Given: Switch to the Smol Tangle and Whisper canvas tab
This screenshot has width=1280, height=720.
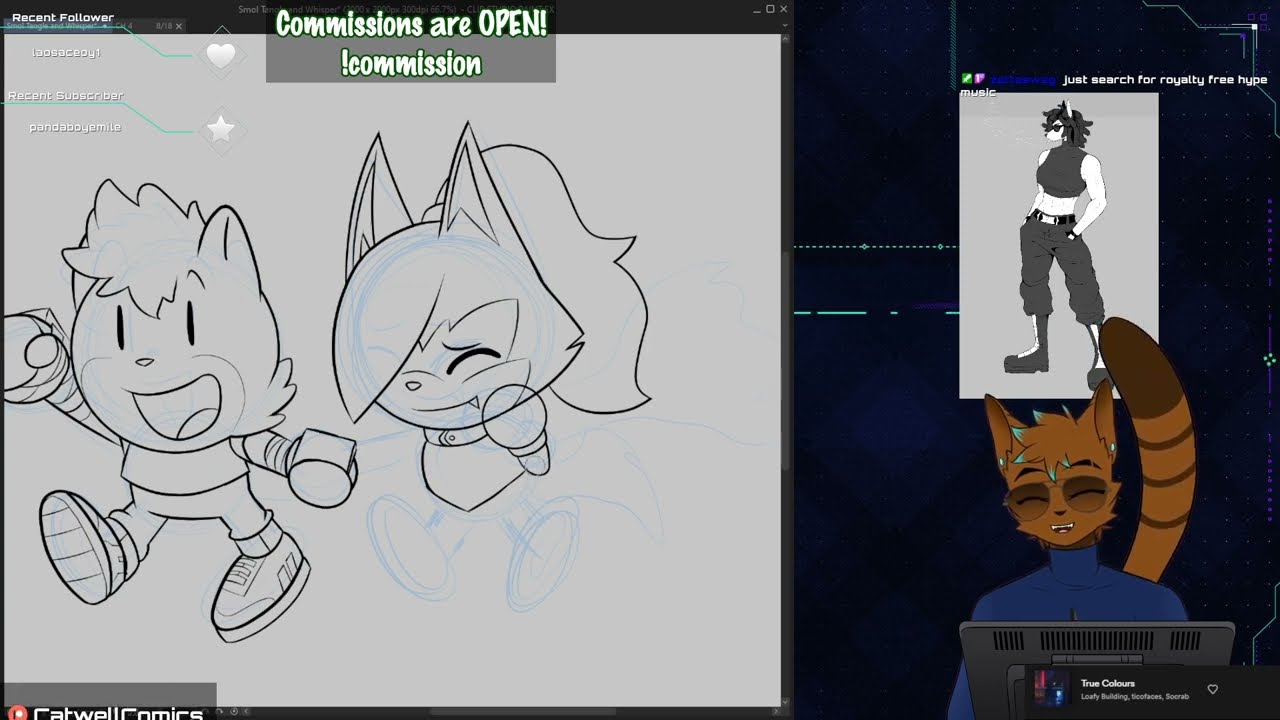Looking at the screenshot, I should pos(60,26).
